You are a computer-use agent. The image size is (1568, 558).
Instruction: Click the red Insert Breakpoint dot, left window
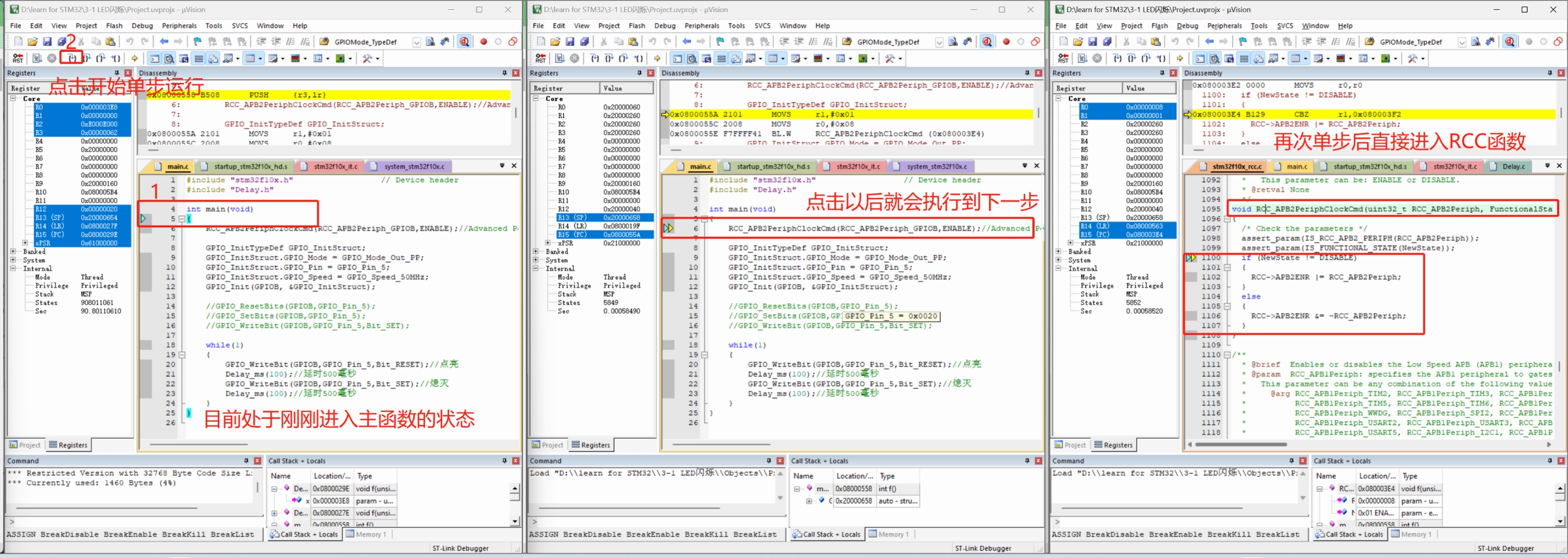483,41
